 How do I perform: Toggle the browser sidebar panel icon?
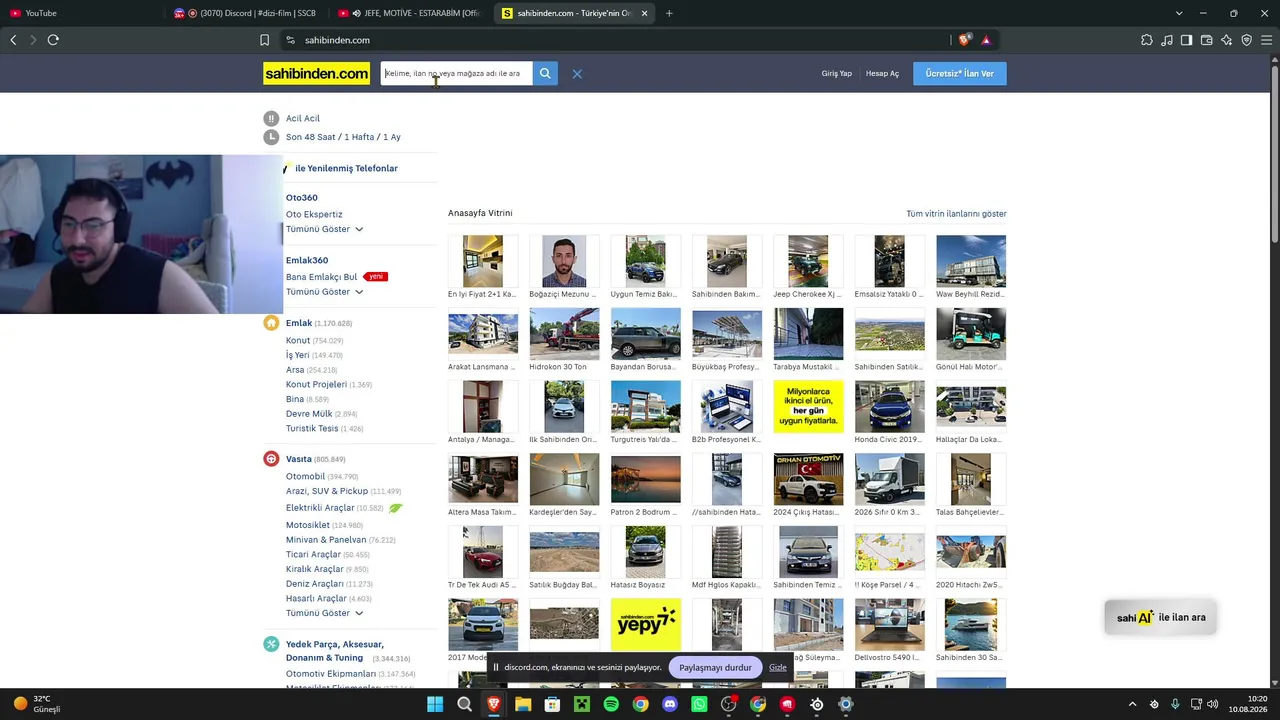pyautogui.click(x=1186, y=40)
